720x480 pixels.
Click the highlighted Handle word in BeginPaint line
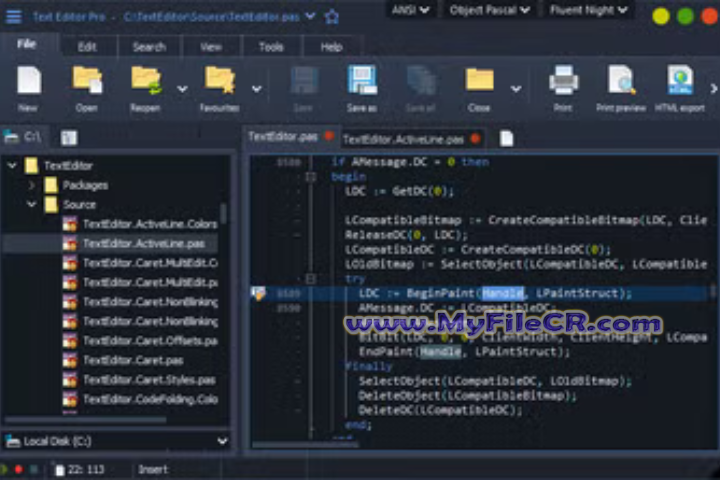point(503,293)
